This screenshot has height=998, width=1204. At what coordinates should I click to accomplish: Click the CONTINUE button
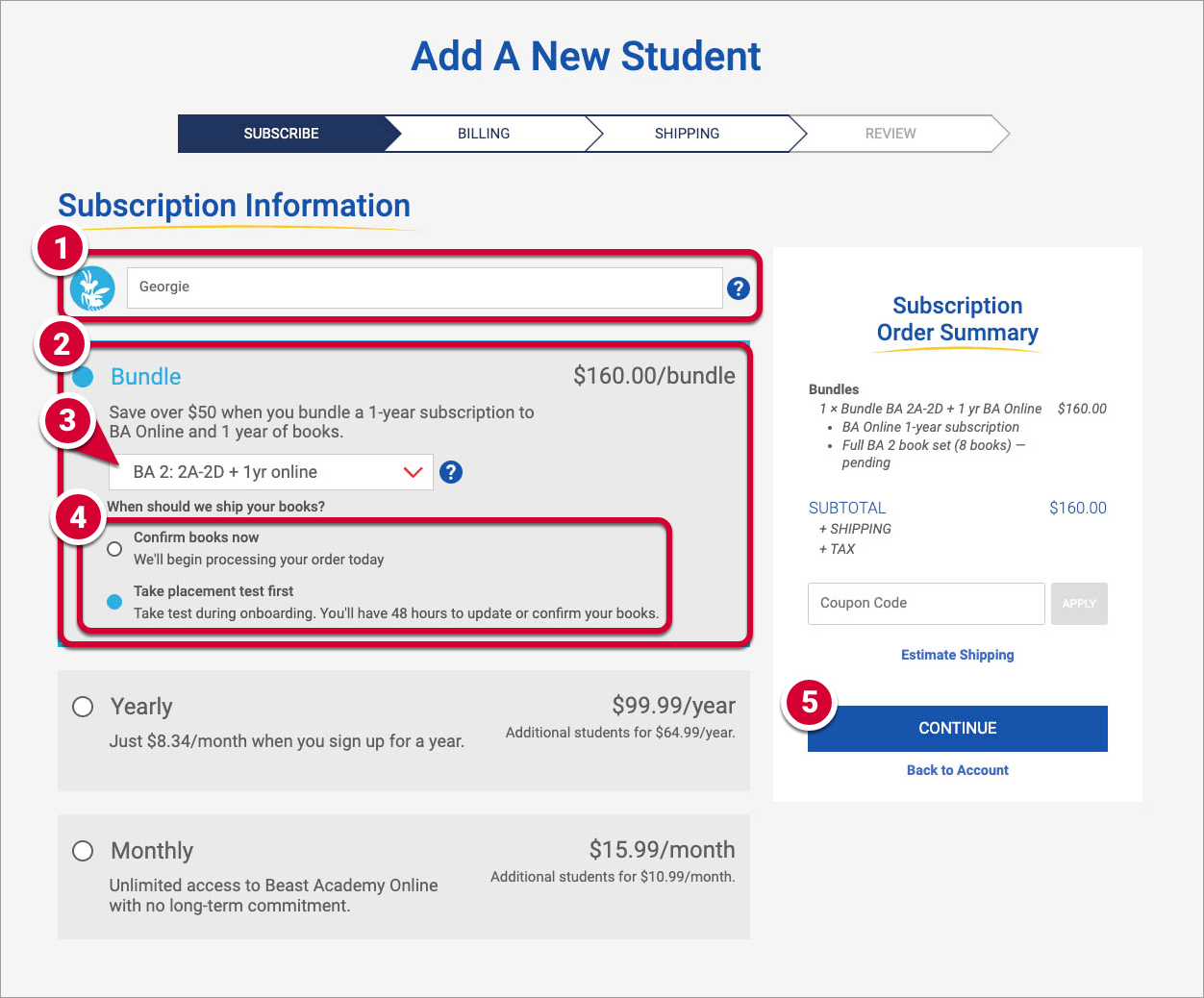958,729
